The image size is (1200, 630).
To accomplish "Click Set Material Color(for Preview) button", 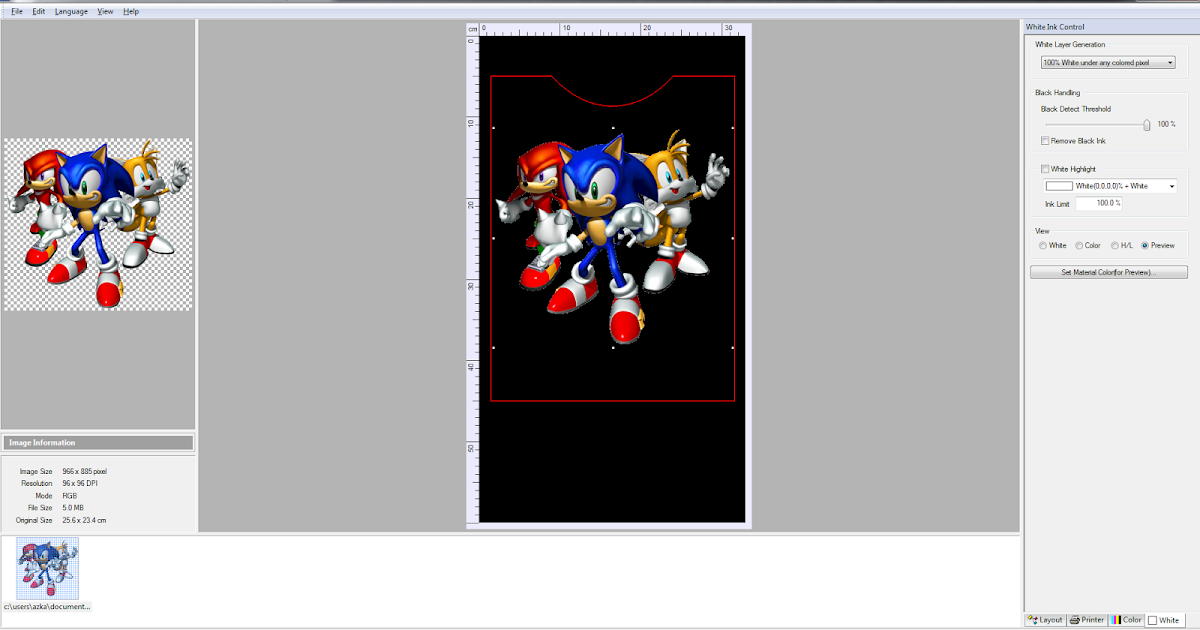I will [x=1109, y=272].
